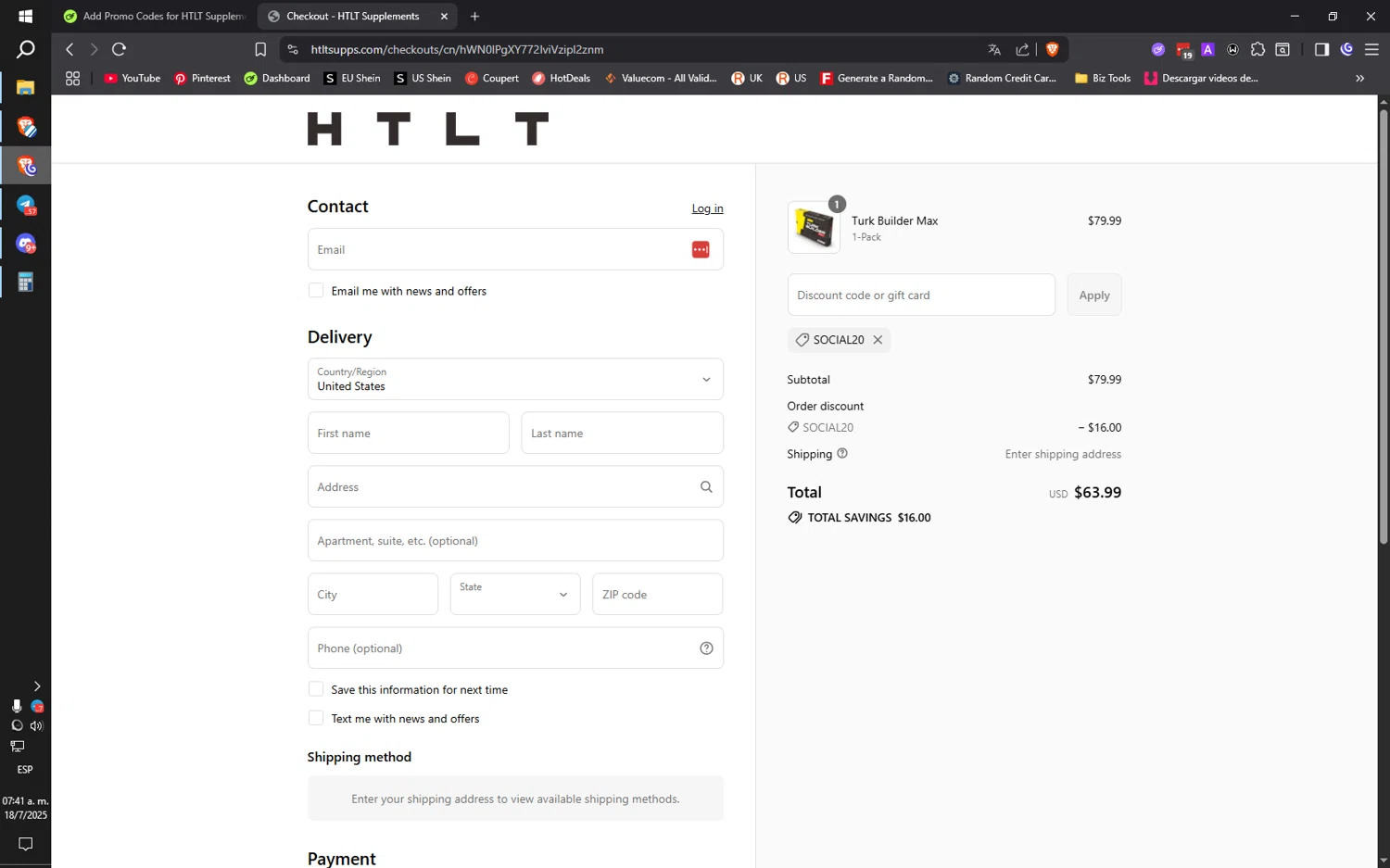Open Pinterest bookmark

[x=202, y=79]
